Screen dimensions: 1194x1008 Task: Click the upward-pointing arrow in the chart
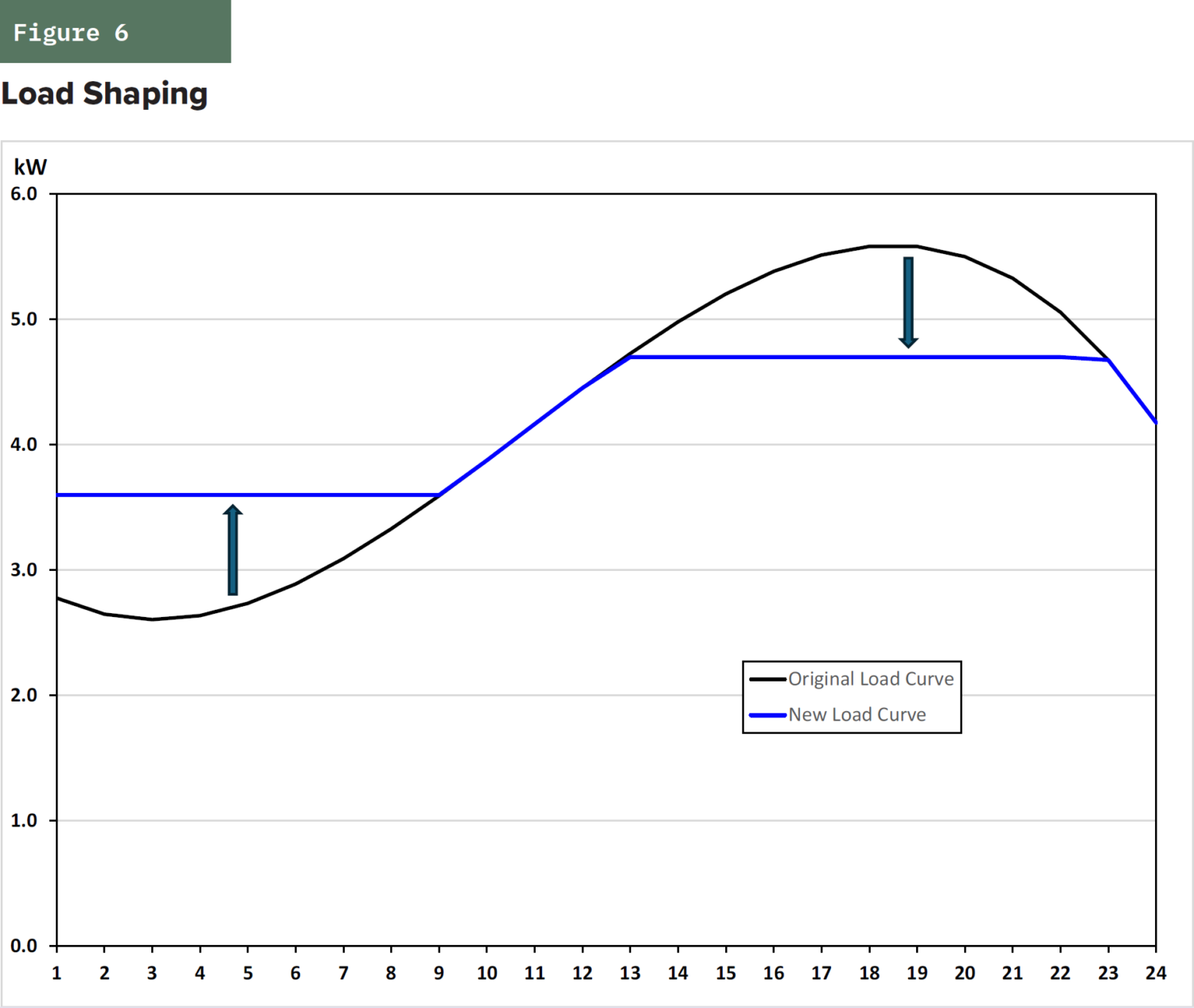click(232, 550)
